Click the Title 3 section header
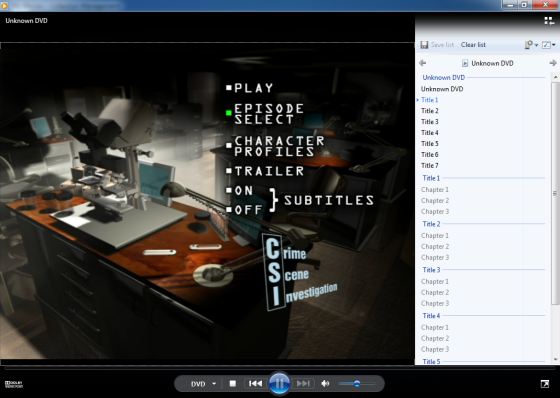This screenshot has height=398, width=560. tap(431, 270)
